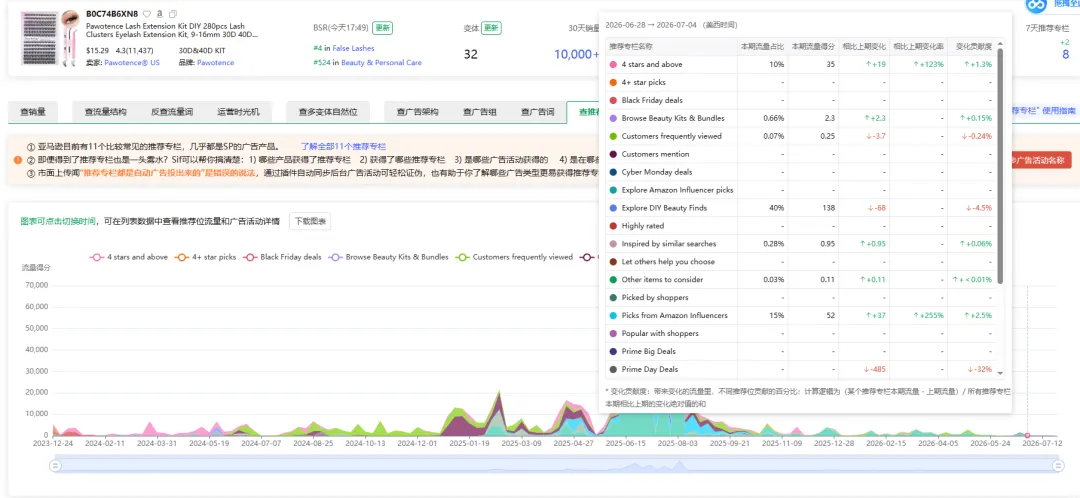Image resolution: width=1080 pixels, height=498 pixels.
Task: Click the chart timeline marker near 2026-07-12
Action: pos(1027,435)
